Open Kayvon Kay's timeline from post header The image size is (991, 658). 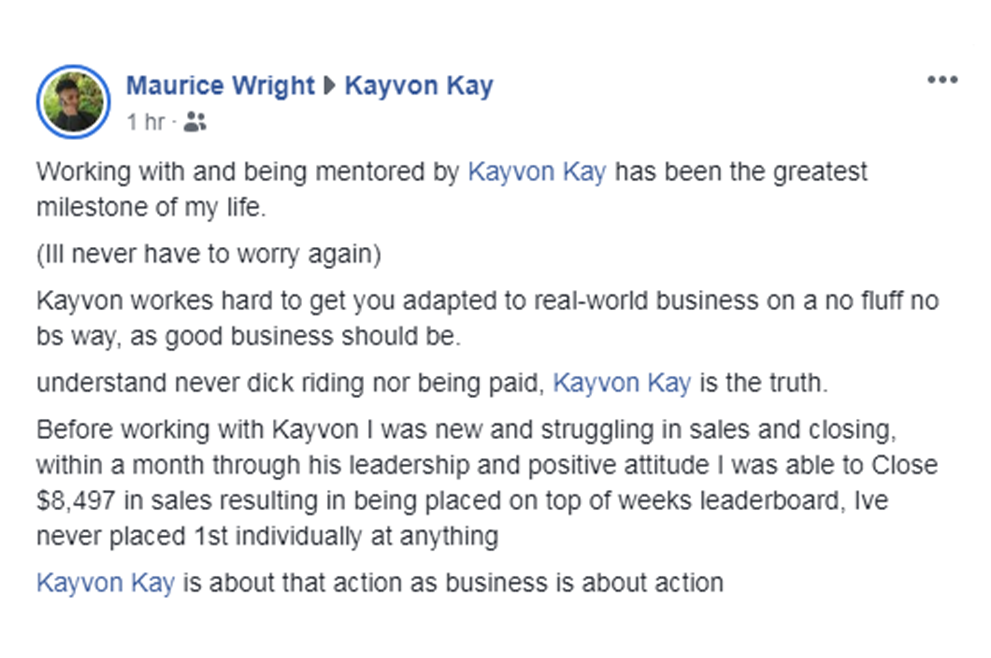[x=418, y=87]
